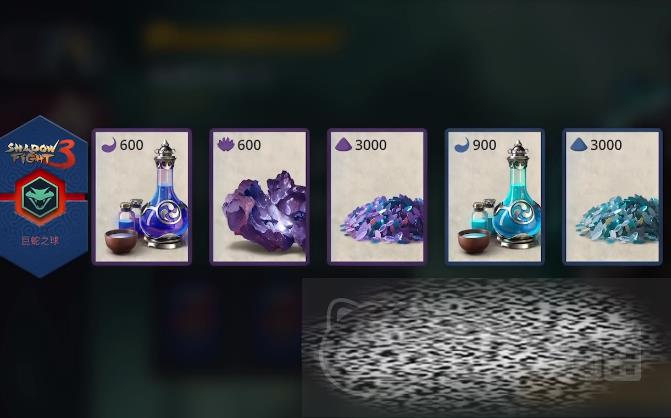Click the blue triangle pile icon beside 3000
This screenshot has width=671, height=418.
pyautogui.click(x=579, y=145)
